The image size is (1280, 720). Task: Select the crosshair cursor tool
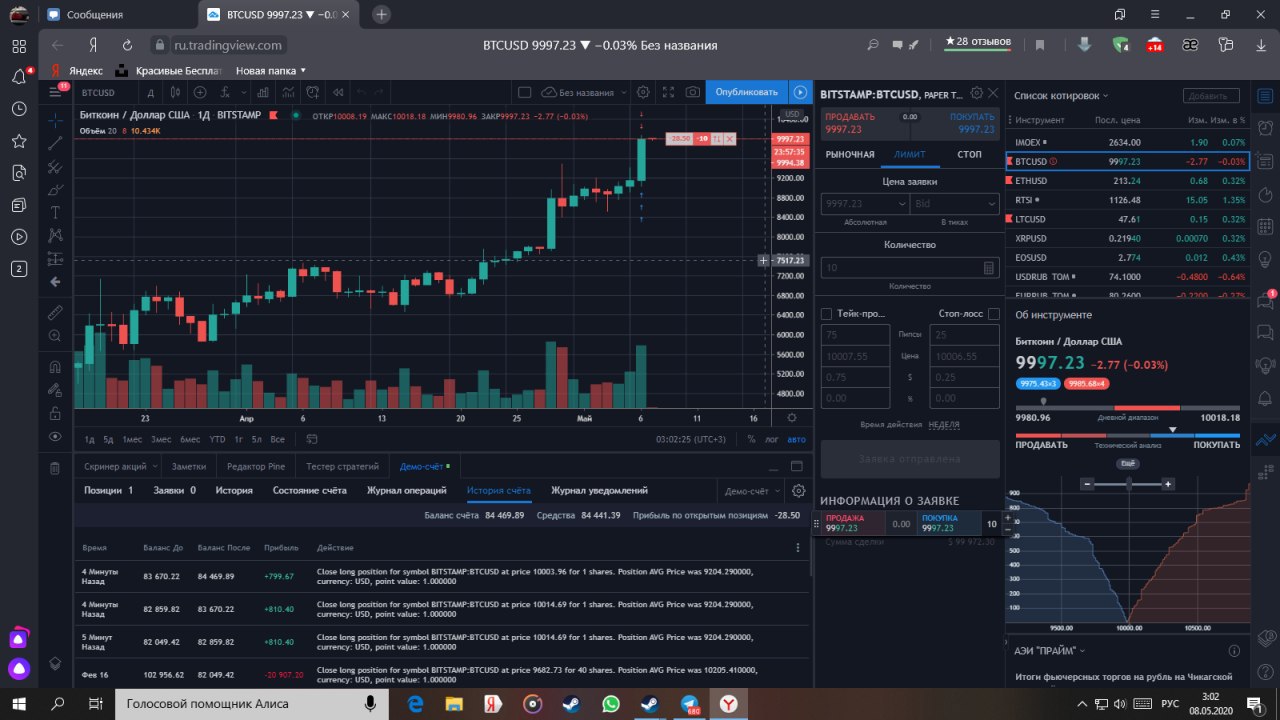click(55, 119)
